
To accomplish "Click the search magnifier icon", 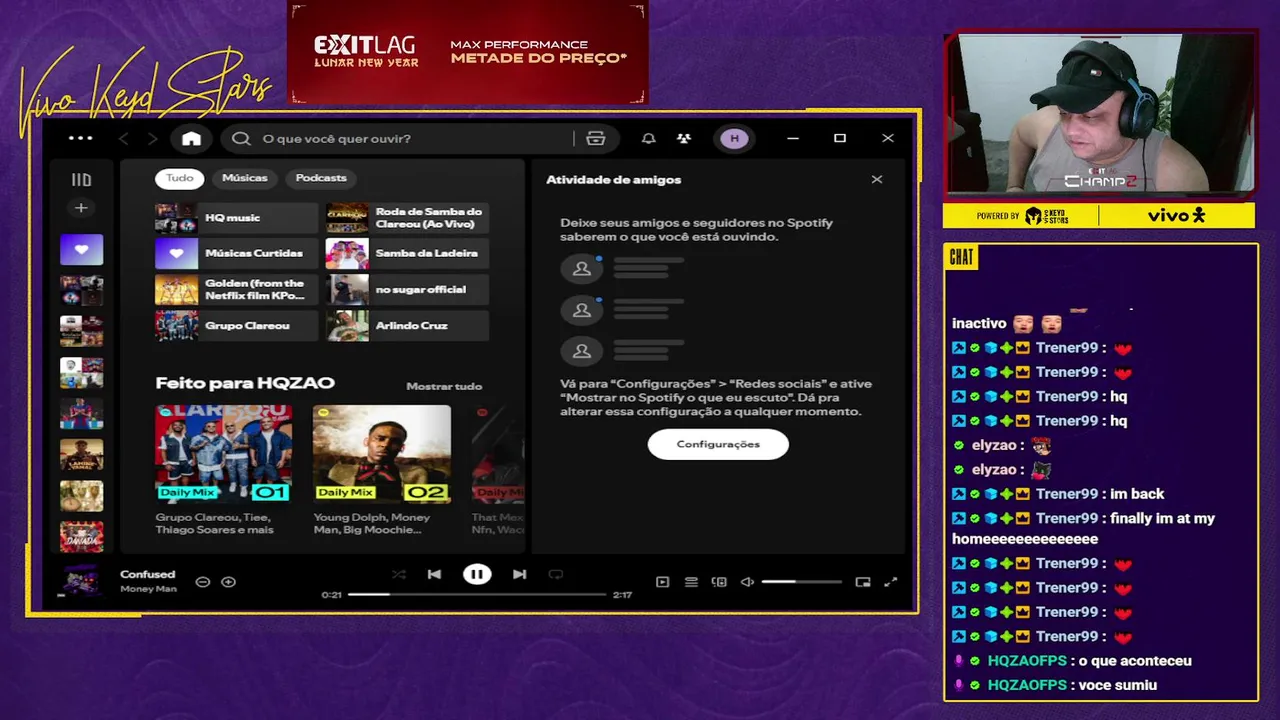I will (241, 138).
